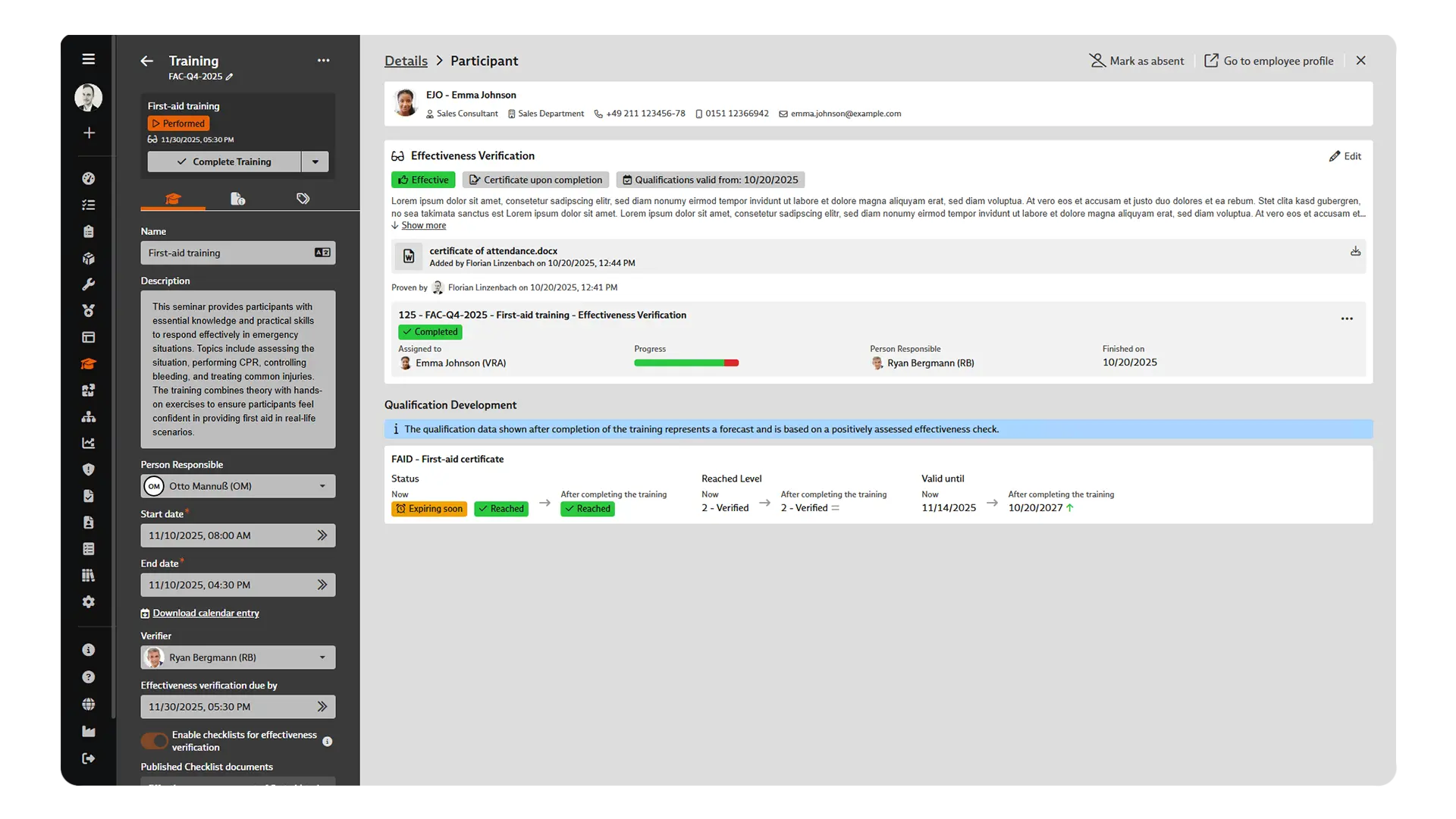This screenshot has width=1456, height=819.
Task: Select the analytics chart icon in sidebar
Action: point(89,443)
